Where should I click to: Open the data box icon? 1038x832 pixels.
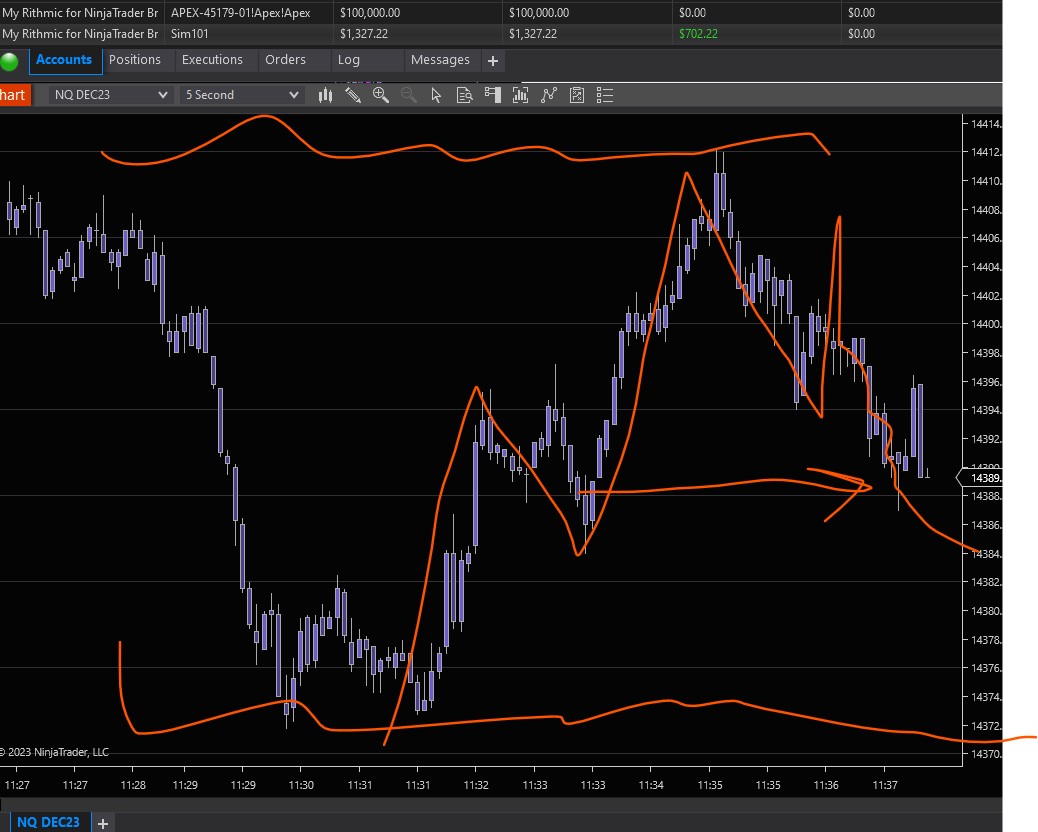(x=464, y=95)
